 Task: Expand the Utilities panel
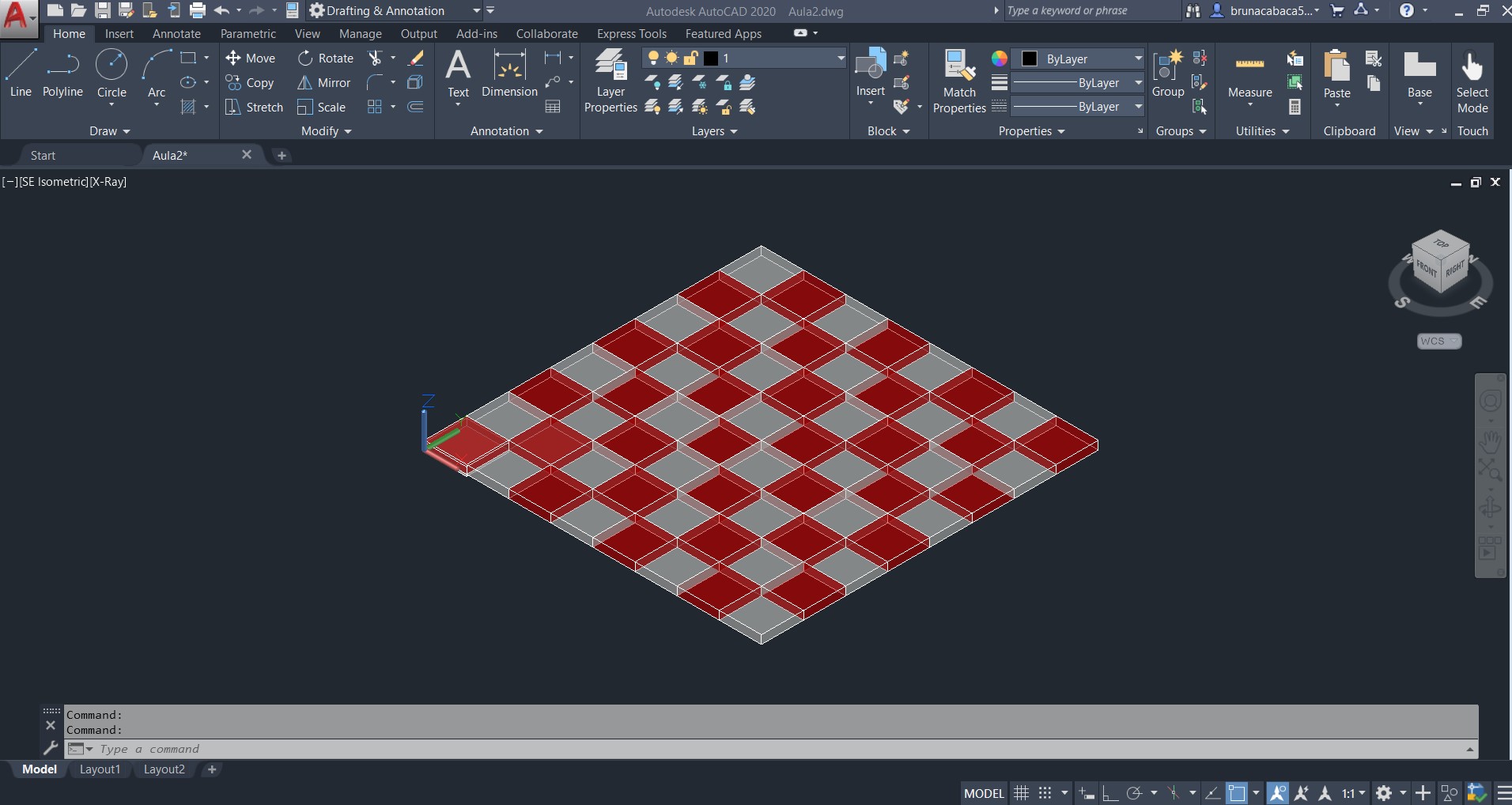click(x=1262, y=130)
